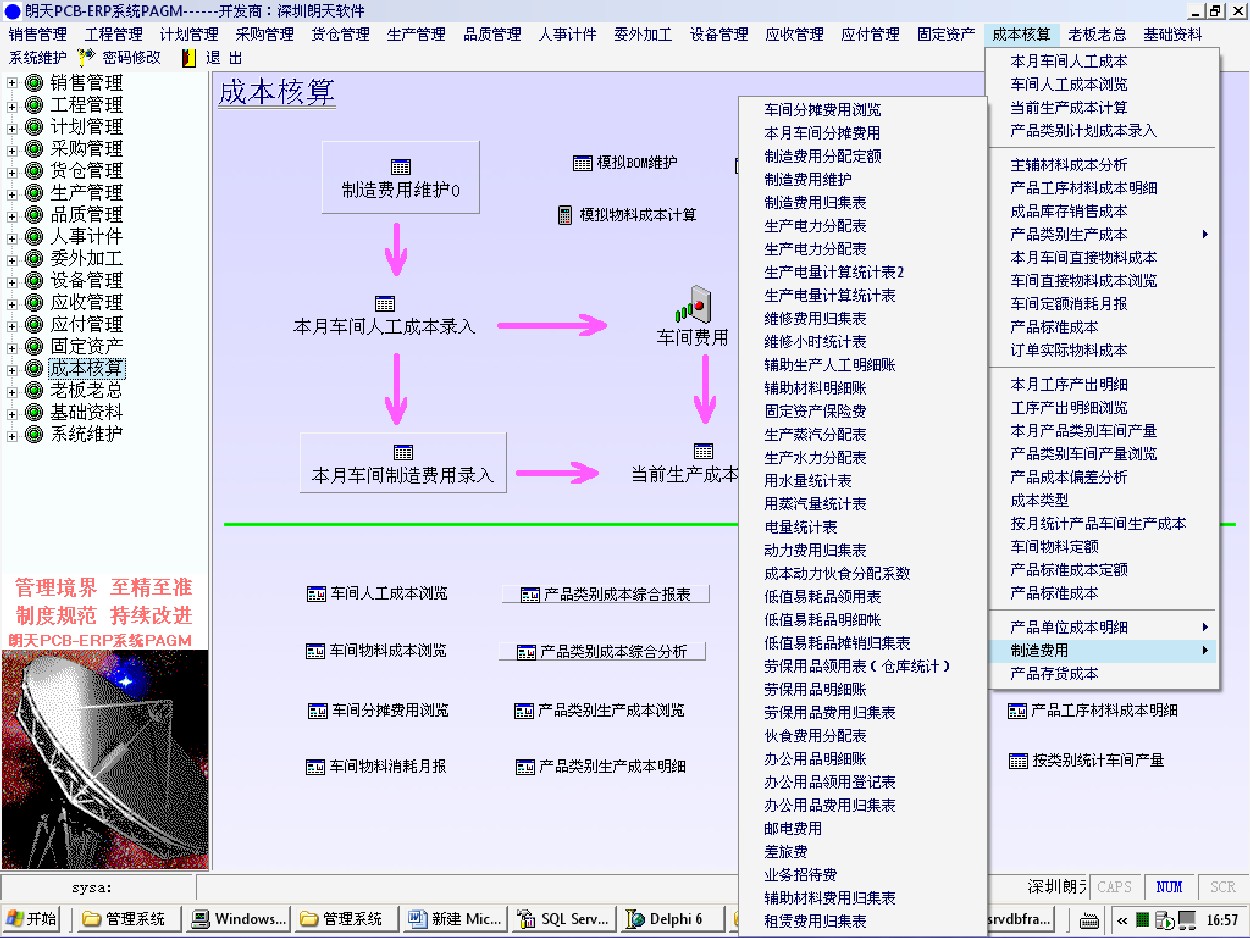Viewport: 1250px width, 938px height.
Task: Click the 产品类别成本综合分析 button
Action: coord(602,652)
